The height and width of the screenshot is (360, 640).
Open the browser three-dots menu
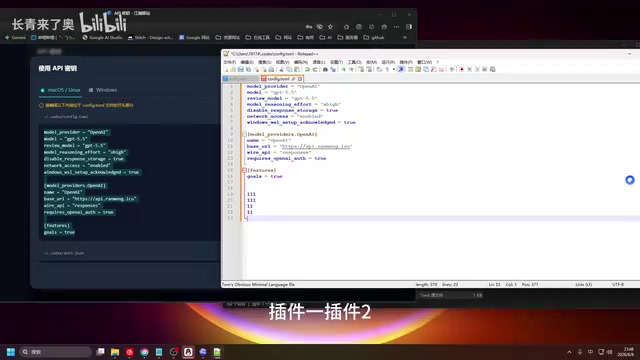pos(396,27)
